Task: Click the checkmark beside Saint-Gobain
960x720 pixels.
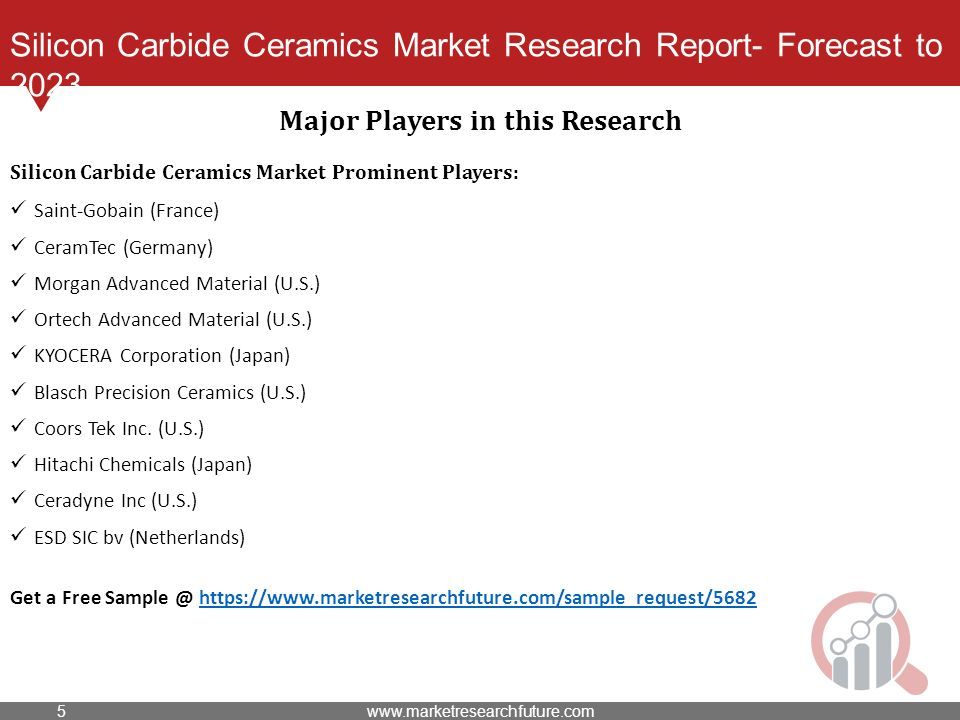Action: pos(18,208)
